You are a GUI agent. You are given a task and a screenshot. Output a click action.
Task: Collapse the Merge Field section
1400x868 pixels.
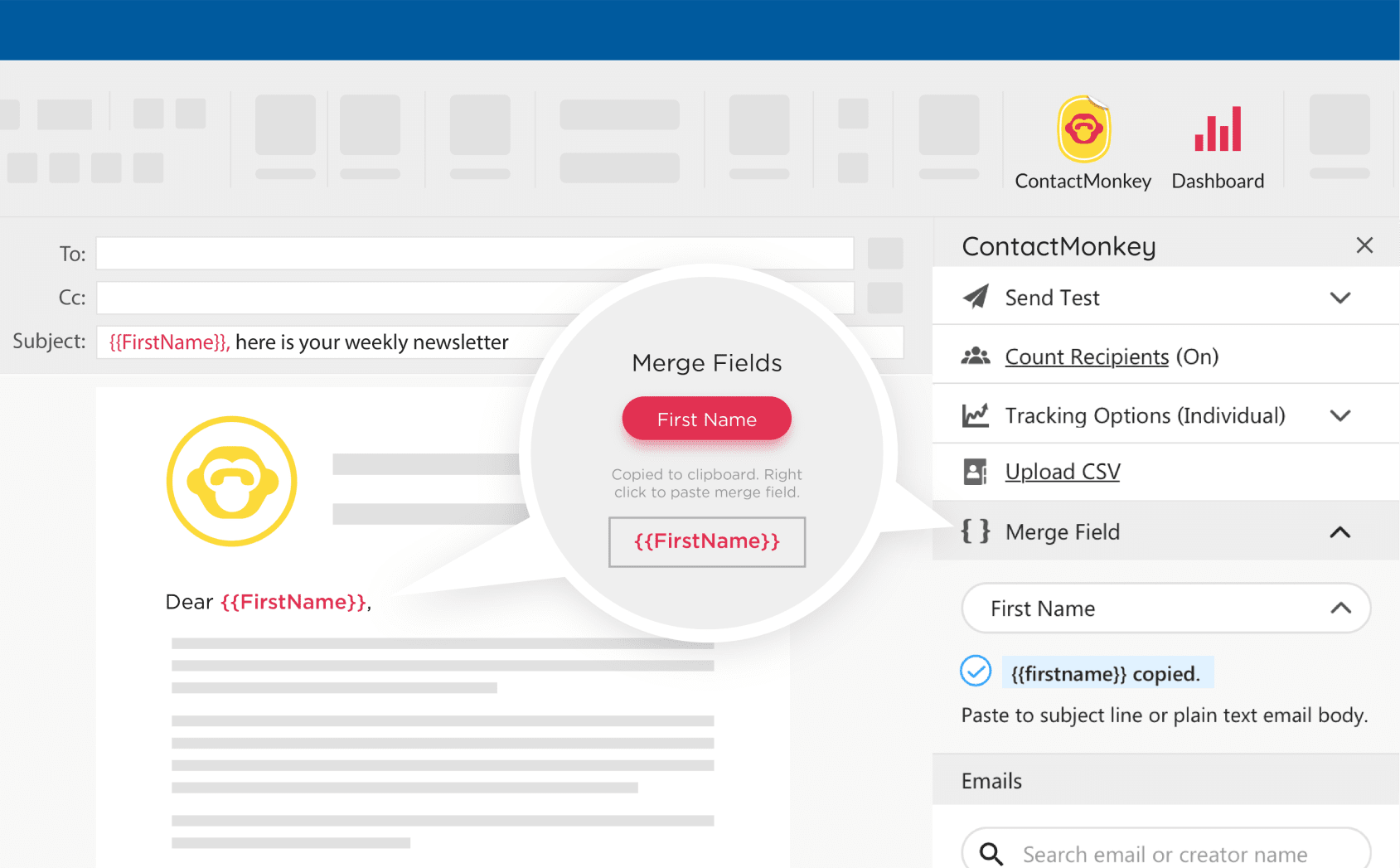(1340, 532)
